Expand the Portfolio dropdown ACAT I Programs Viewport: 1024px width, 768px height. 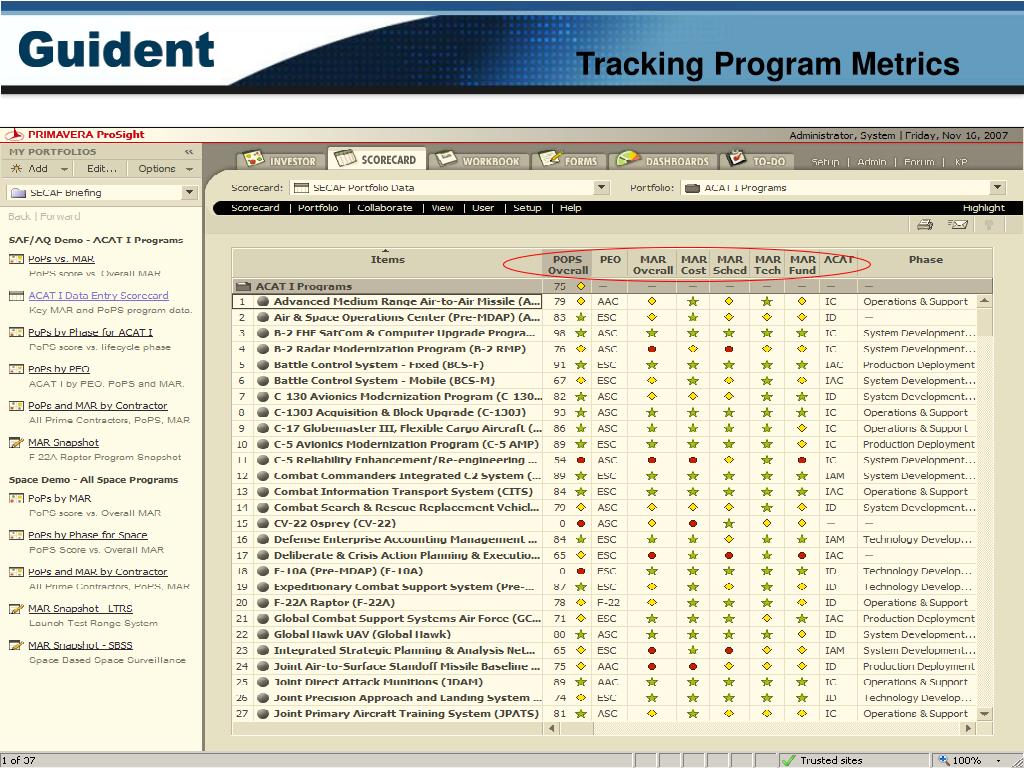(x=997, y=187)
